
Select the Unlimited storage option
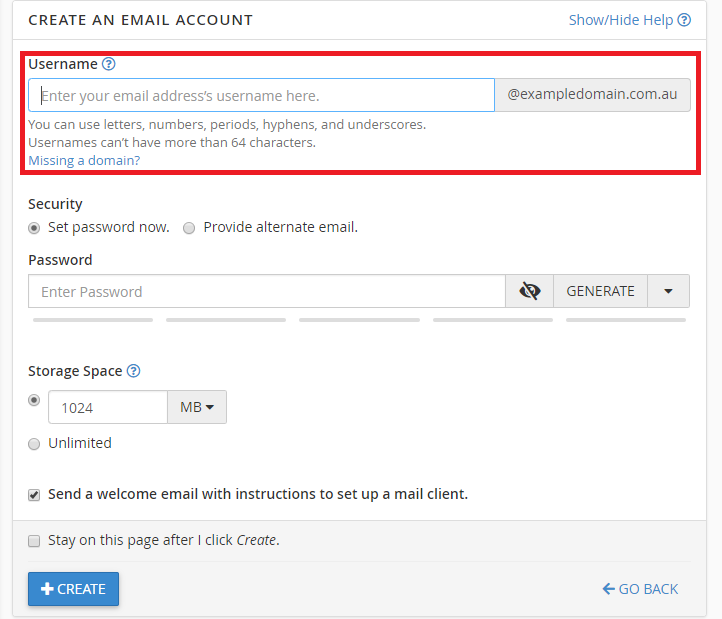point(35,443)
